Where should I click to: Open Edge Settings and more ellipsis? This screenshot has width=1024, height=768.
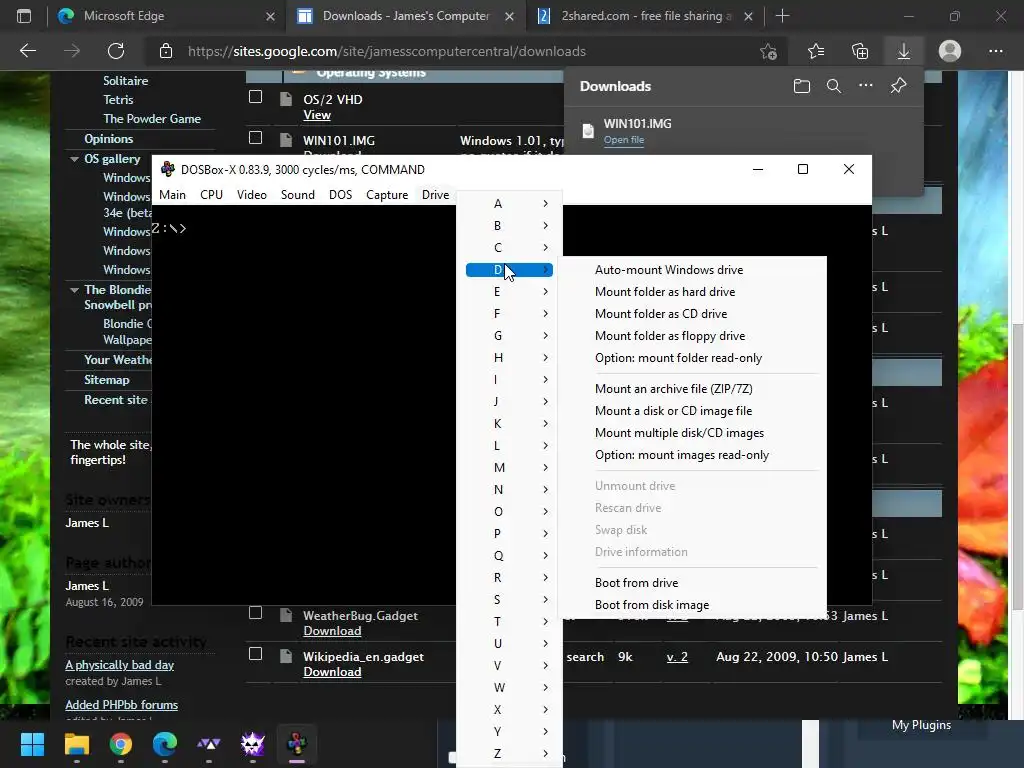995,51
